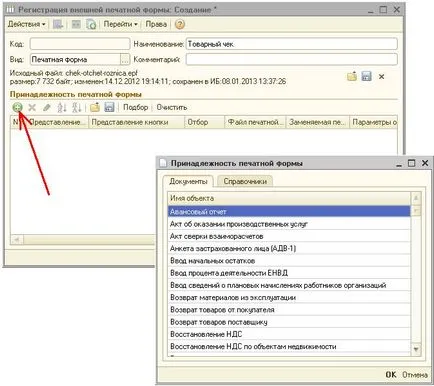Click into the Комментарий input field

tap(292, 59)
